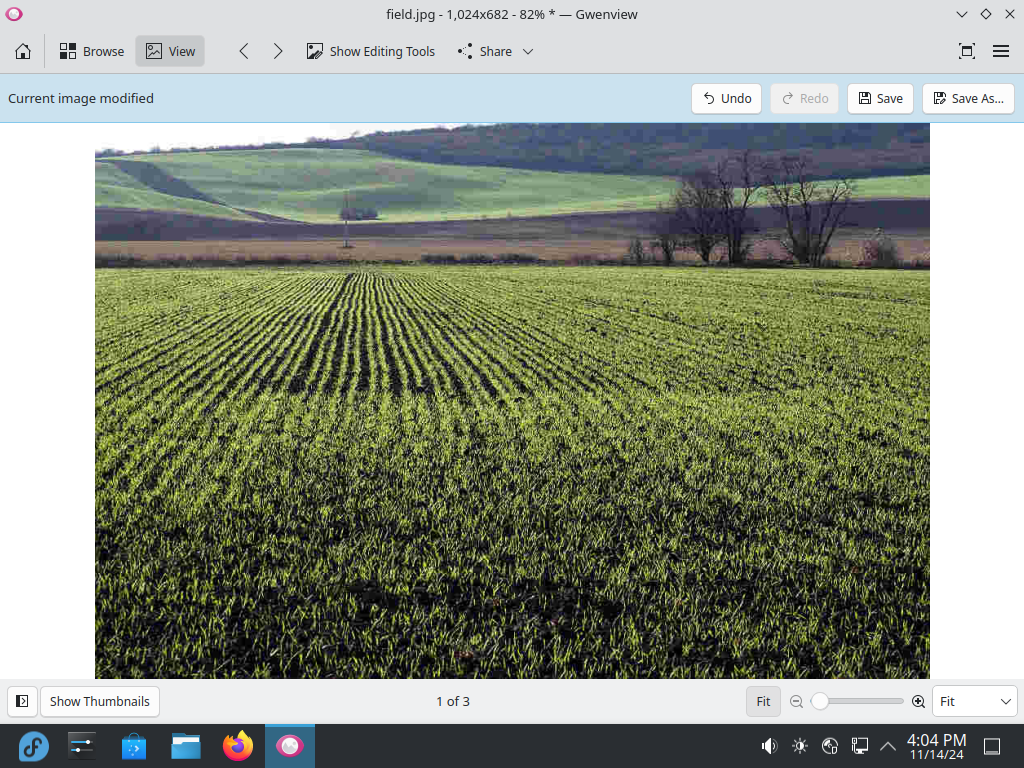
Task: Switch to Browse mode
Action: click(91, 51)
